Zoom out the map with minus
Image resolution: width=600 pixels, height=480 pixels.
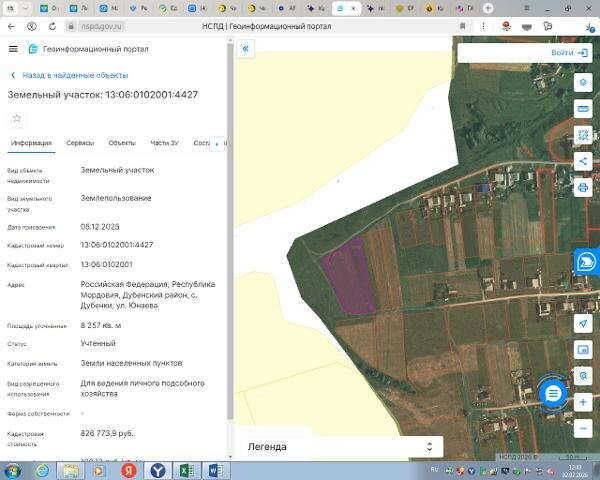(583, 428)
